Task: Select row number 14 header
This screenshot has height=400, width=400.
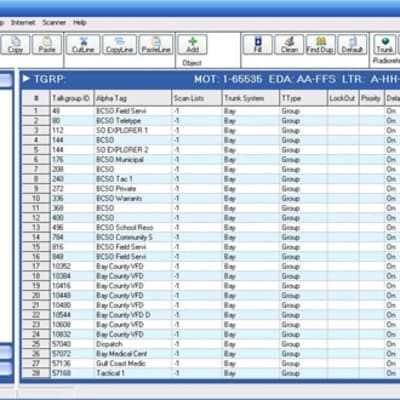Action: 36,237
